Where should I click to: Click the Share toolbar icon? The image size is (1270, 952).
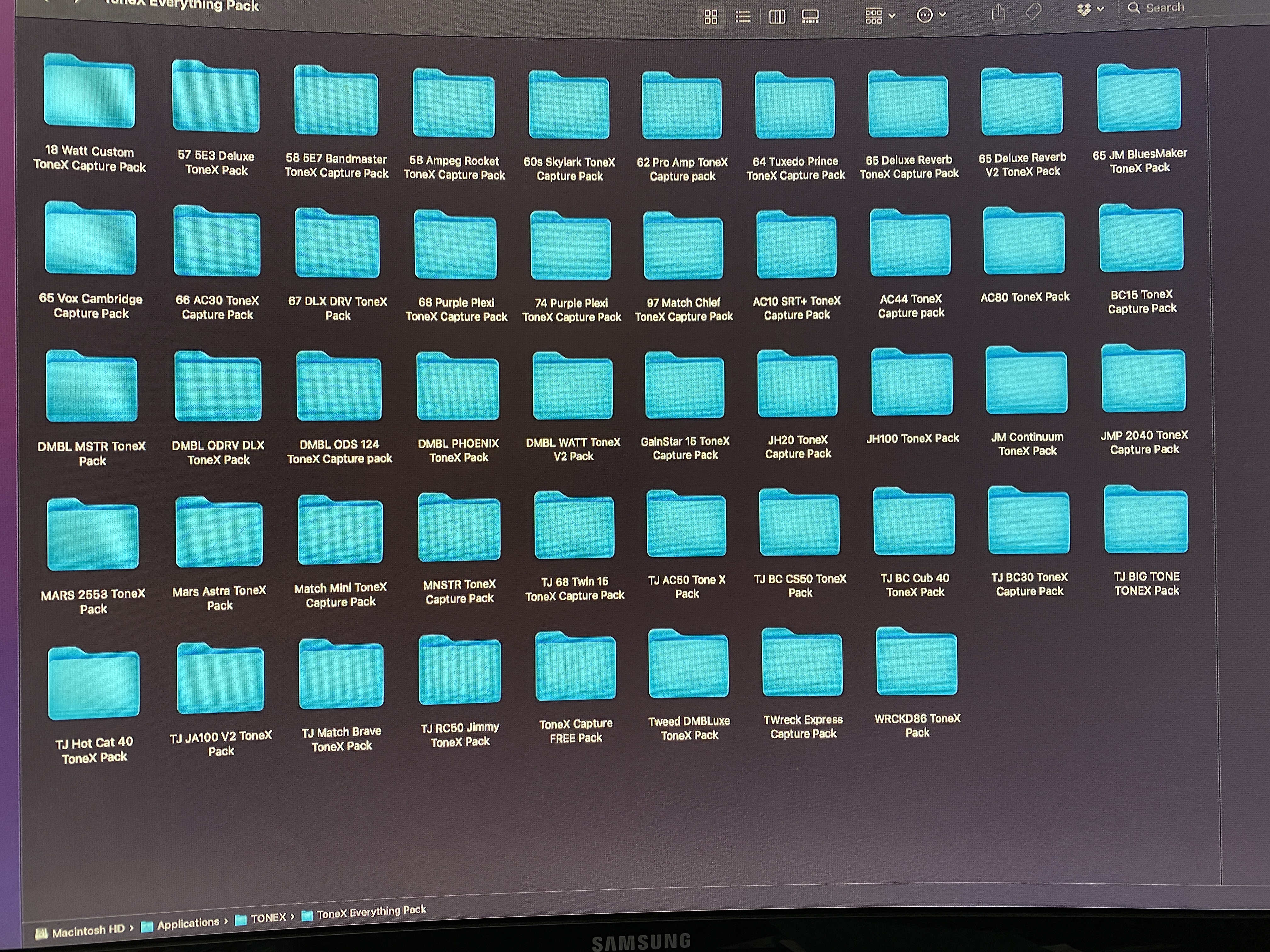[x=998, y=13]
